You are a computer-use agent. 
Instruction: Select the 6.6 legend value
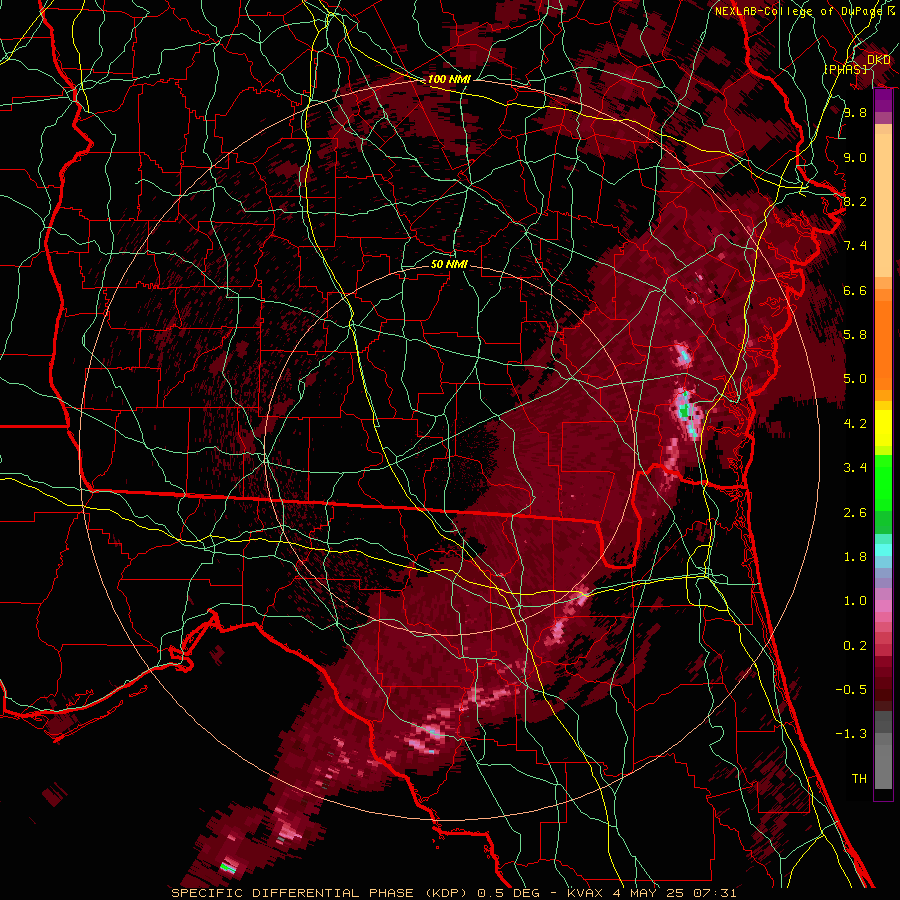point(855,290)
